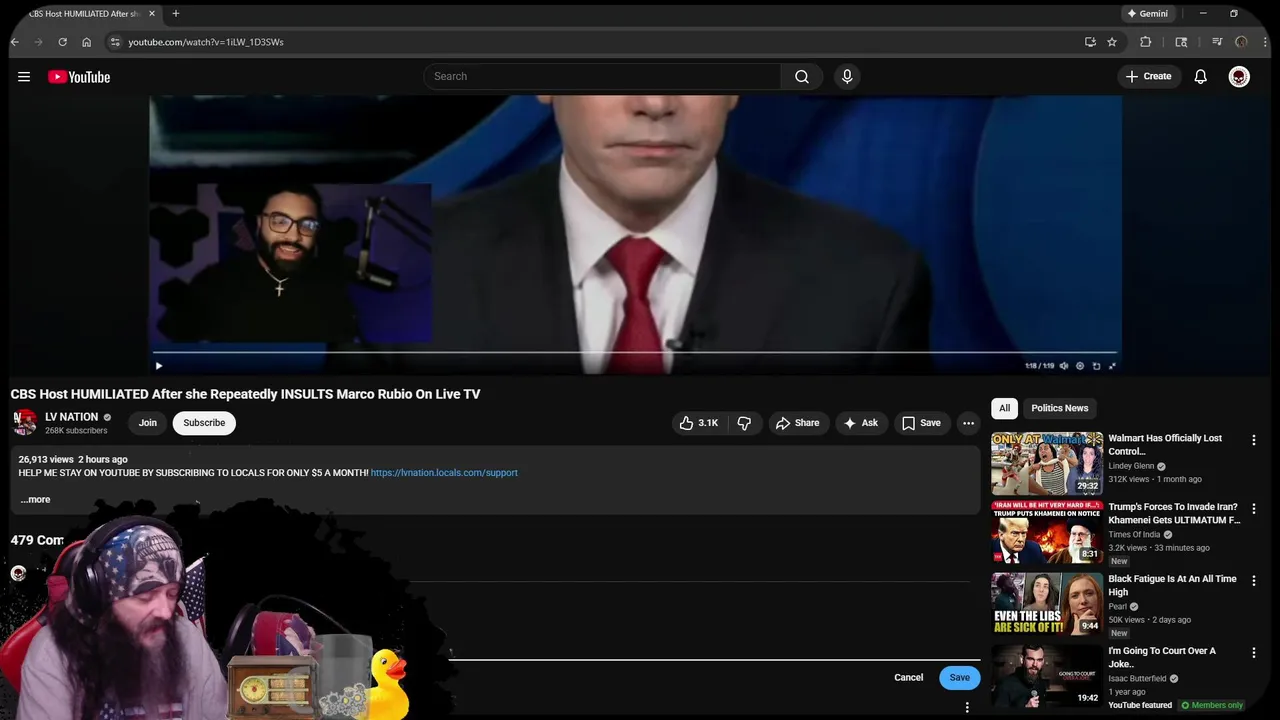Click the search magnifier button

coord(802,77)
